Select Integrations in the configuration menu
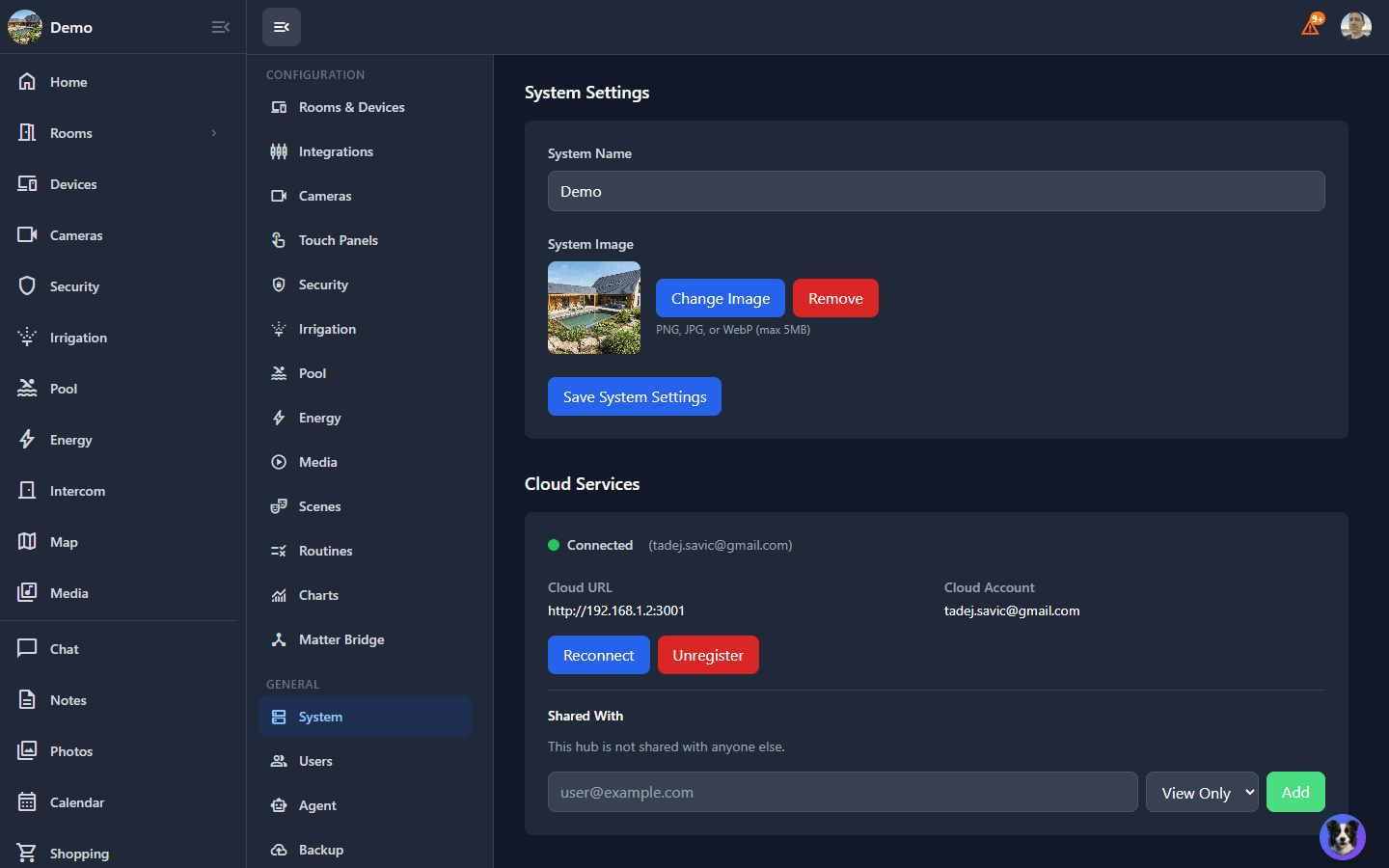 click(x=336, y=151)
